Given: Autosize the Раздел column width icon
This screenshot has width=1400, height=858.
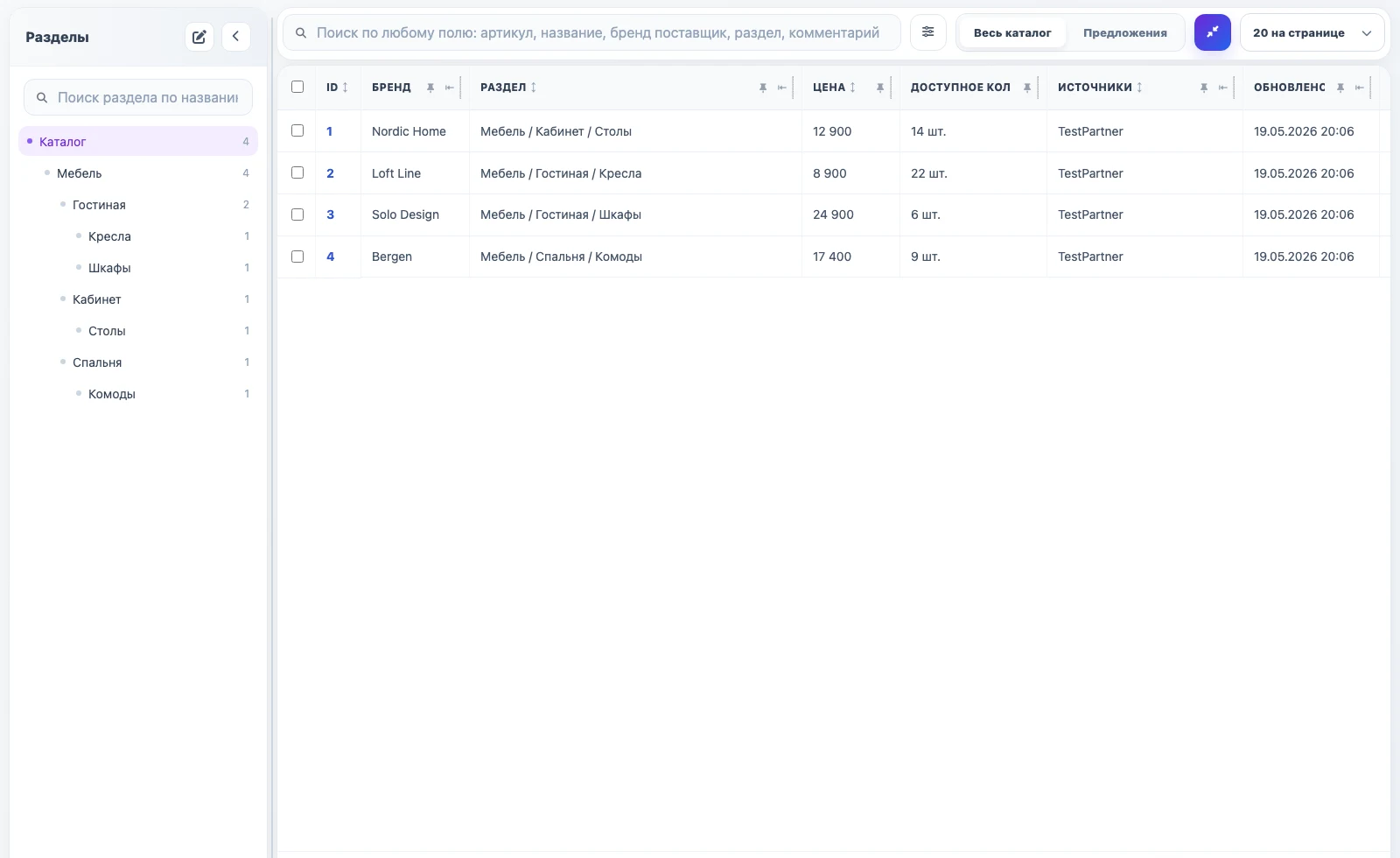Looking at the screenshot, I should pyautogui.click(x=782, y=88).
